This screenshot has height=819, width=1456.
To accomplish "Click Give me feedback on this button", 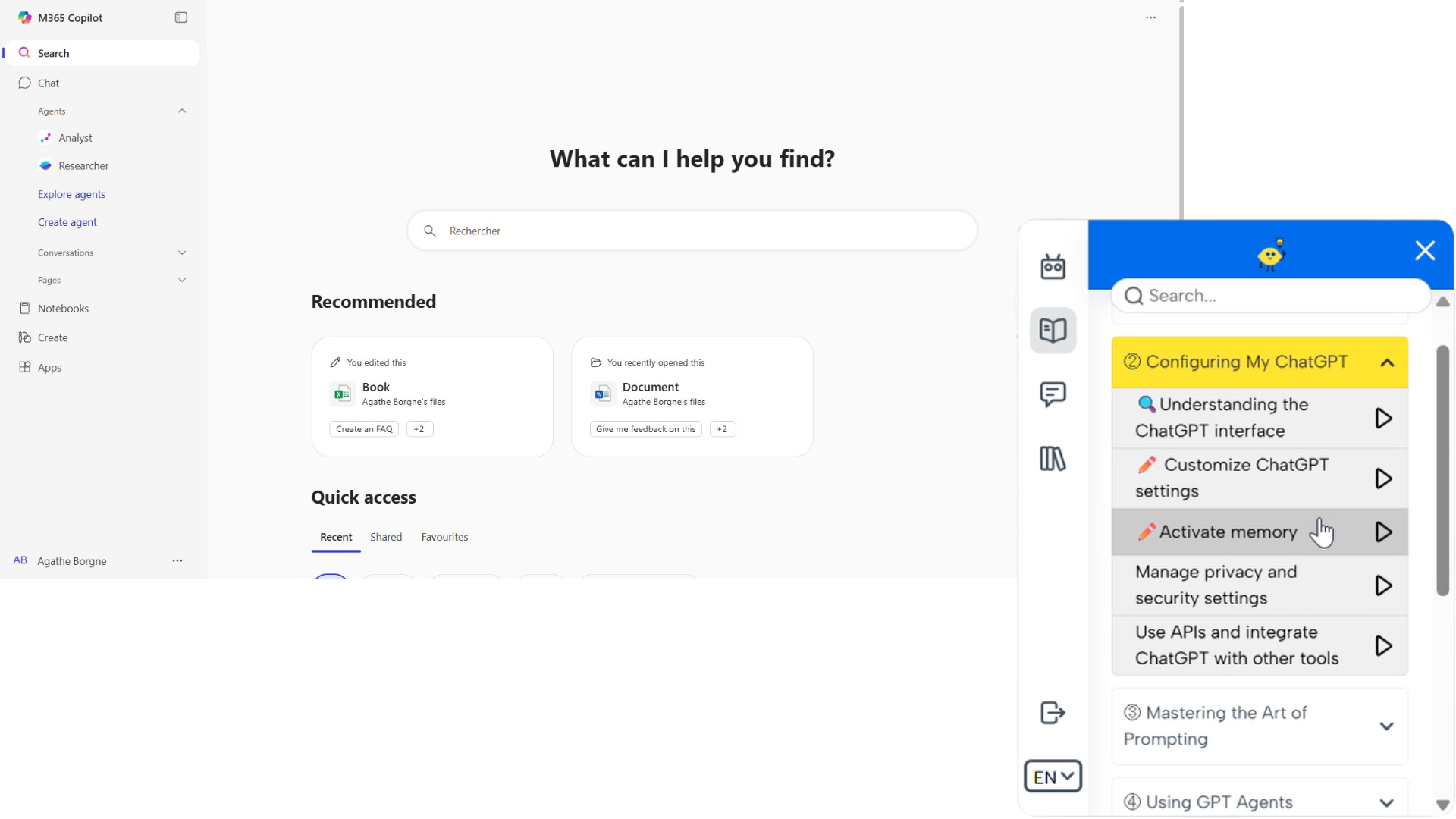I will pyautogui.click(x=645, y=429).
